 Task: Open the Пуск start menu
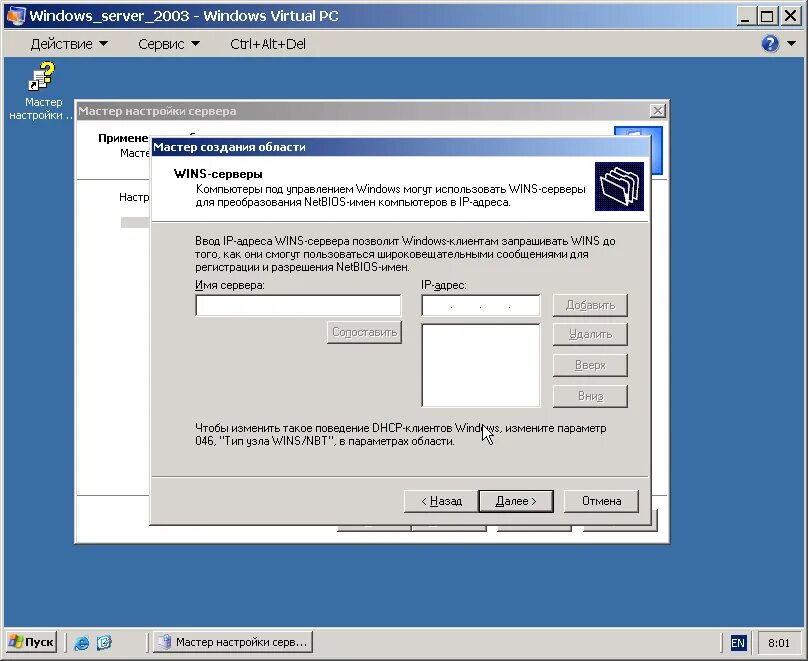(x=31, y=642)
